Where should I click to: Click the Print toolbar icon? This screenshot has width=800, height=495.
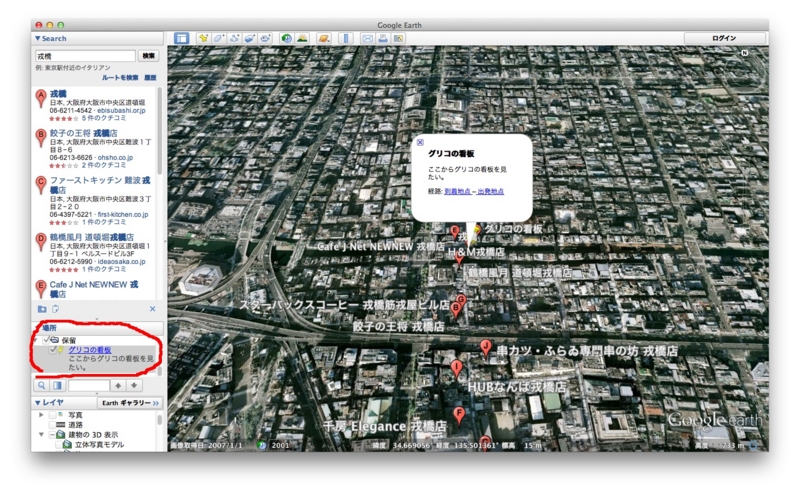[383, 38]
